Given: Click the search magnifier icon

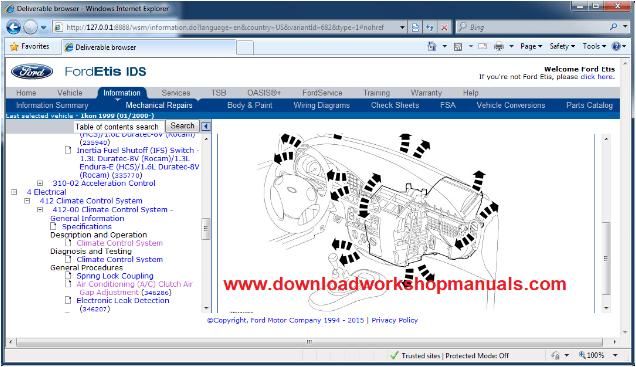Looking at the screenshot, I should 613,27.
